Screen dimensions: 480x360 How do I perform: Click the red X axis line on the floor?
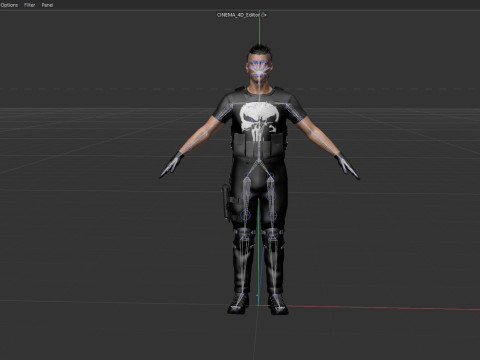tap(383, 308)
